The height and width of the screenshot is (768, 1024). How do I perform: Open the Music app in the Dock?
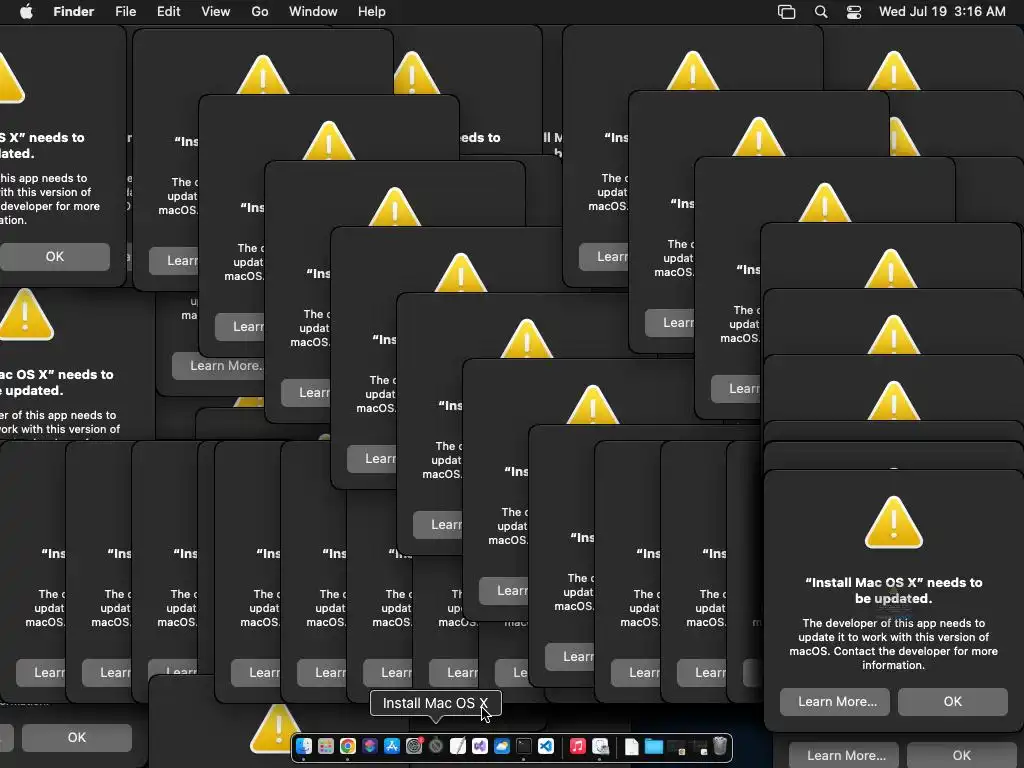click(578, 746)
